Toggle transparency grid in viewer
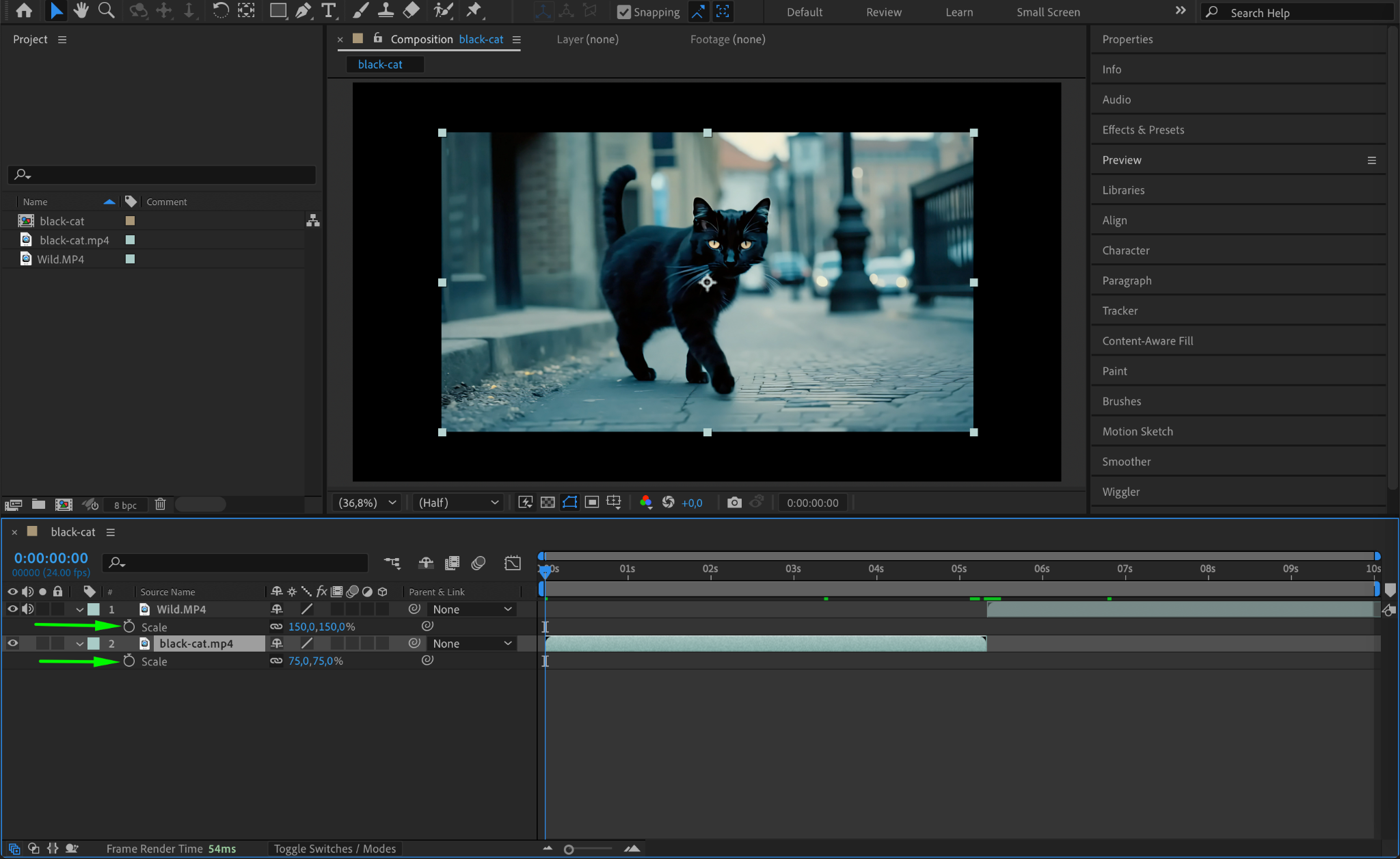This screenshot has width=1400, height=859. click(x=548, y=503)
